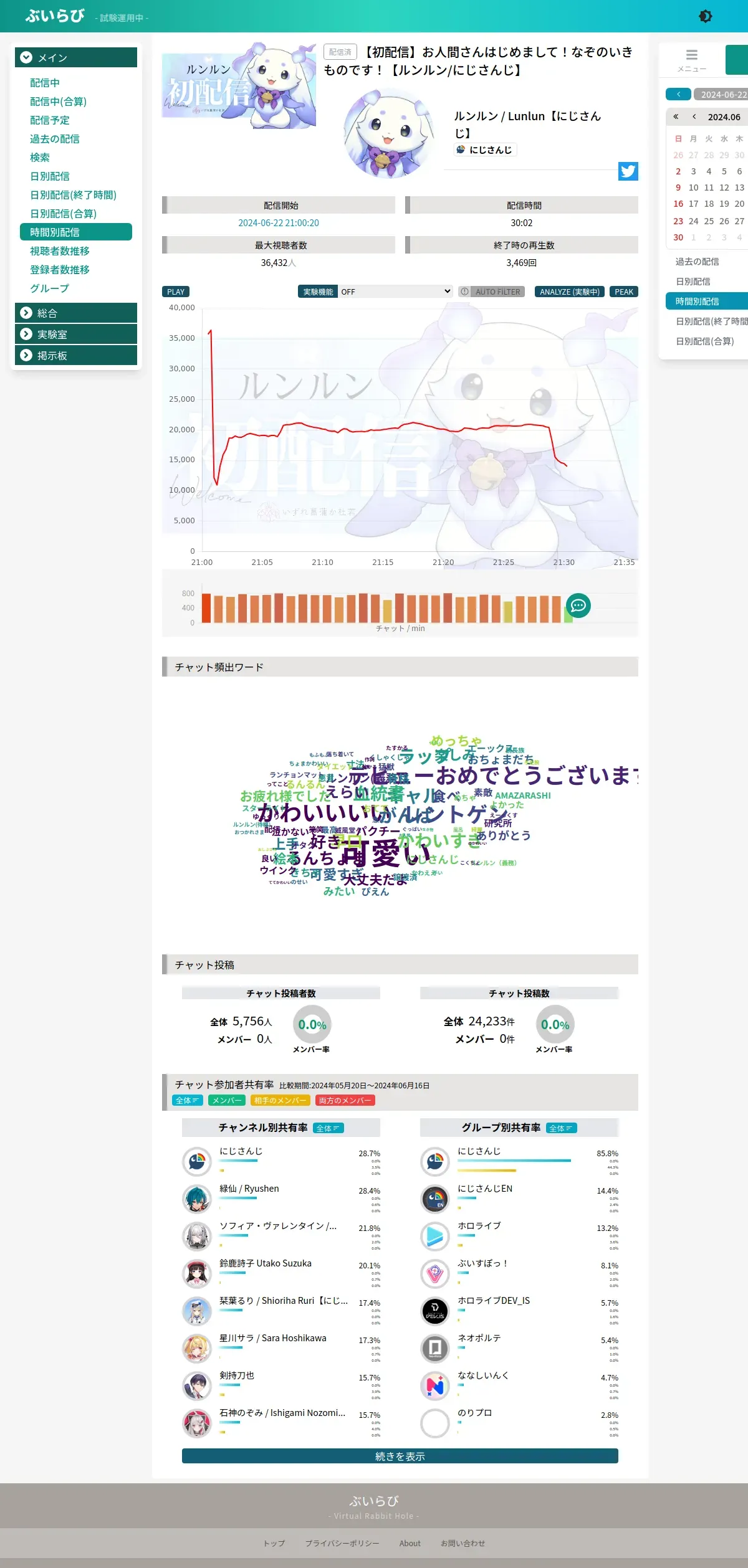Open プライバシーポリシー footer link

click(x=342, y=1543)
